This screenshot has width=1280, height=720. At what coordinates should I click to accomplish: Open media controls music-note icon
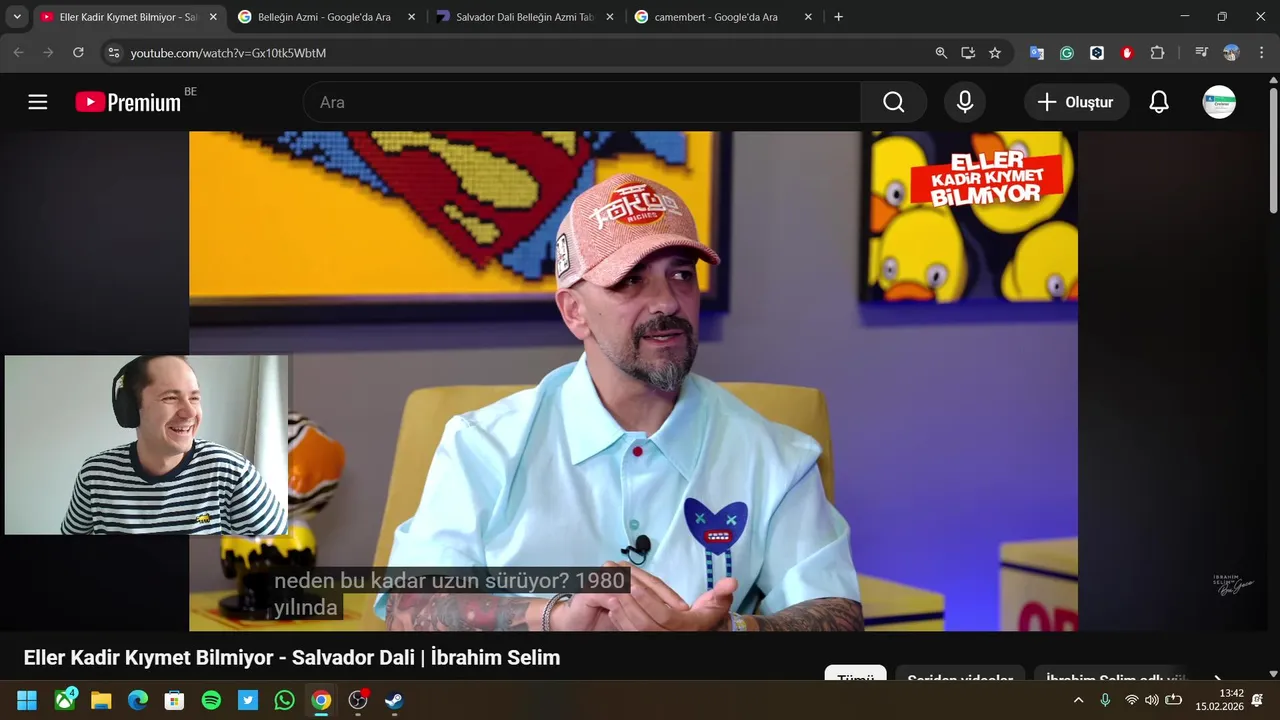click(1202, 53)
